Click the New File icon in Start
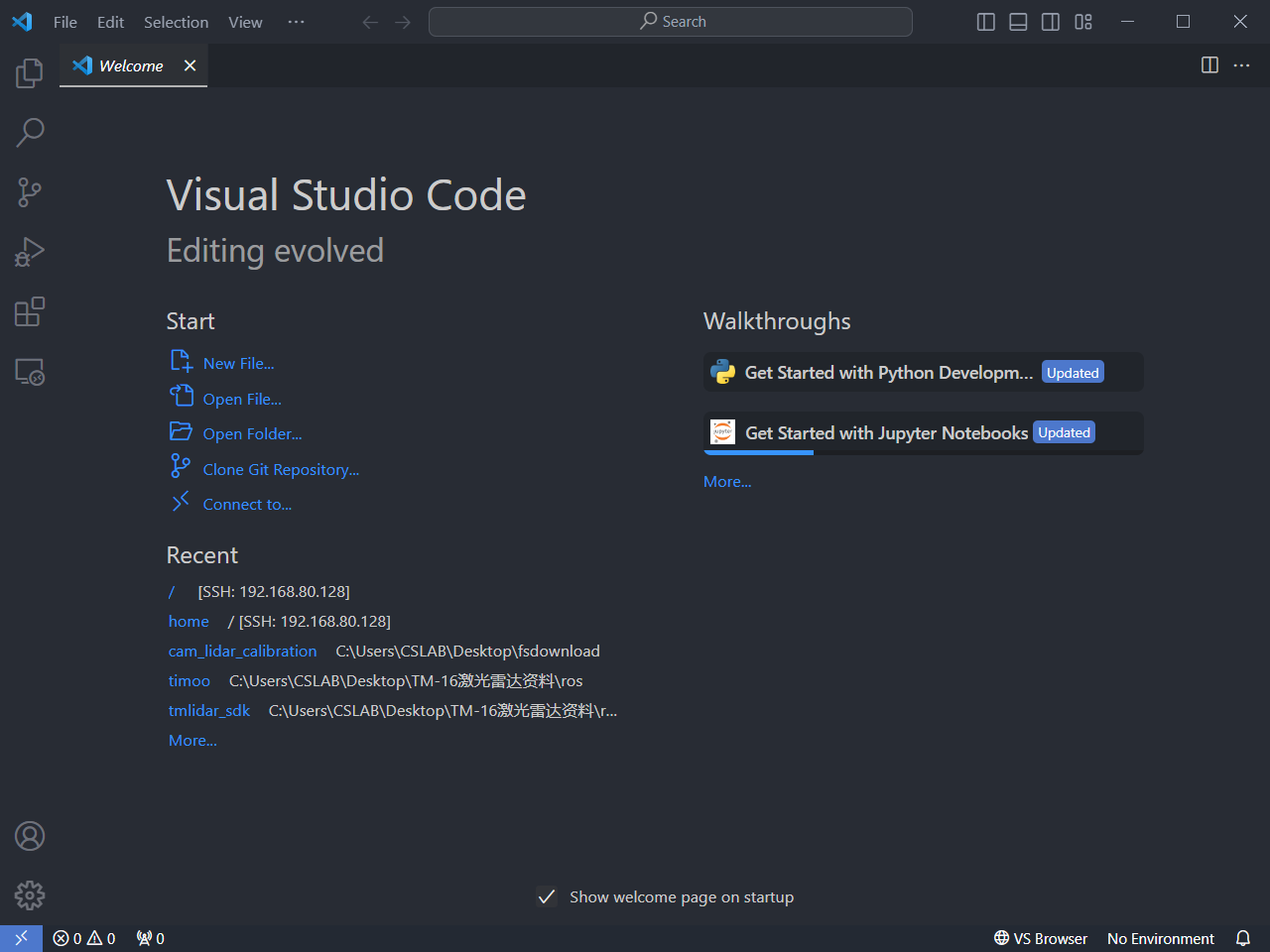This screenshot has height=952, width=1270. pyautogui.click(x=181, y=361)
